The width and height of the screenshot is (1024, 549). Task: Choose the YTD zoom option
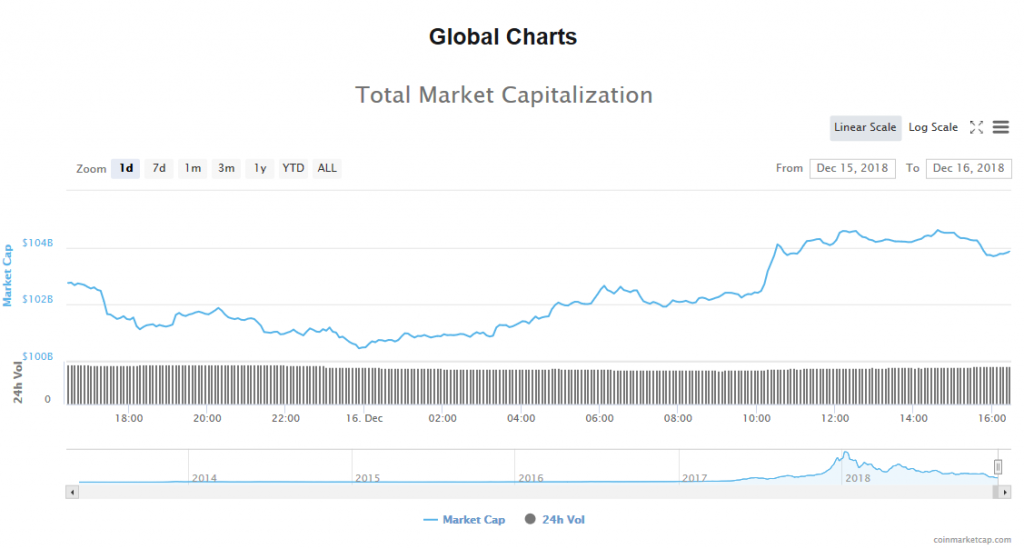pyautogui.click(x=293, y=168)
